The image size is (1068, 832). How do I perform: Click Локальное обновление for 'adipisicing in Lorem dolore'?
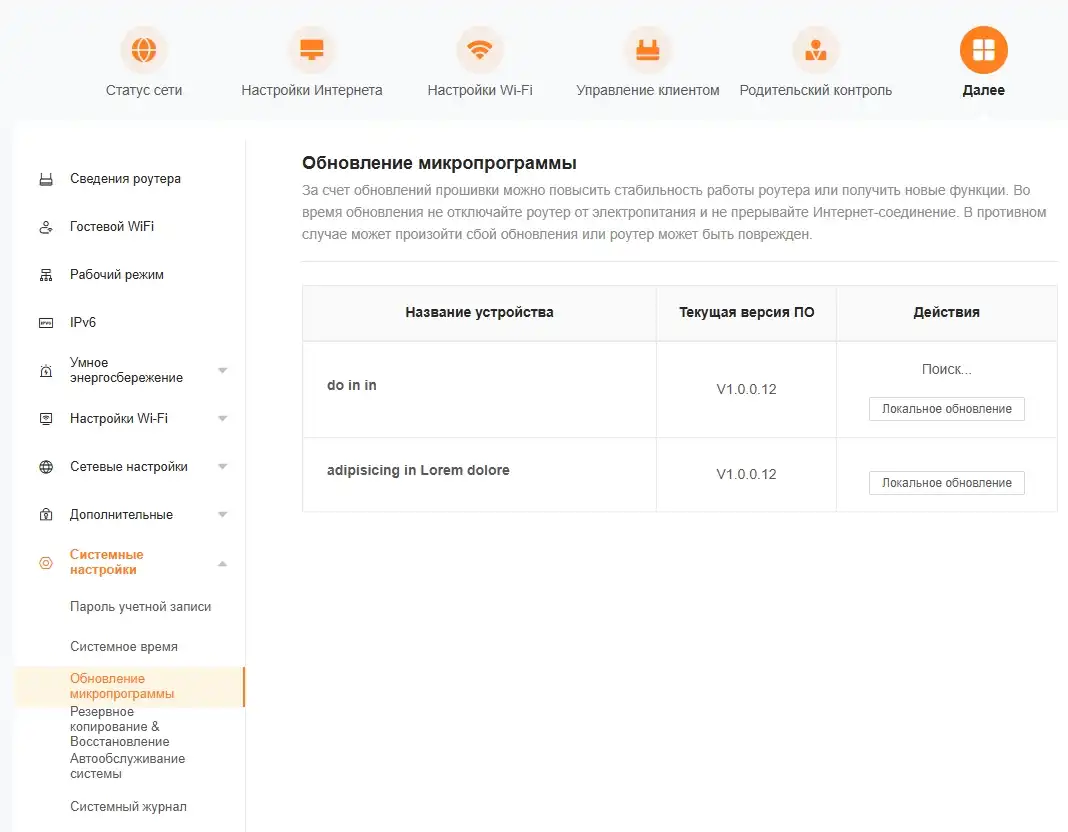click(946, 482)
